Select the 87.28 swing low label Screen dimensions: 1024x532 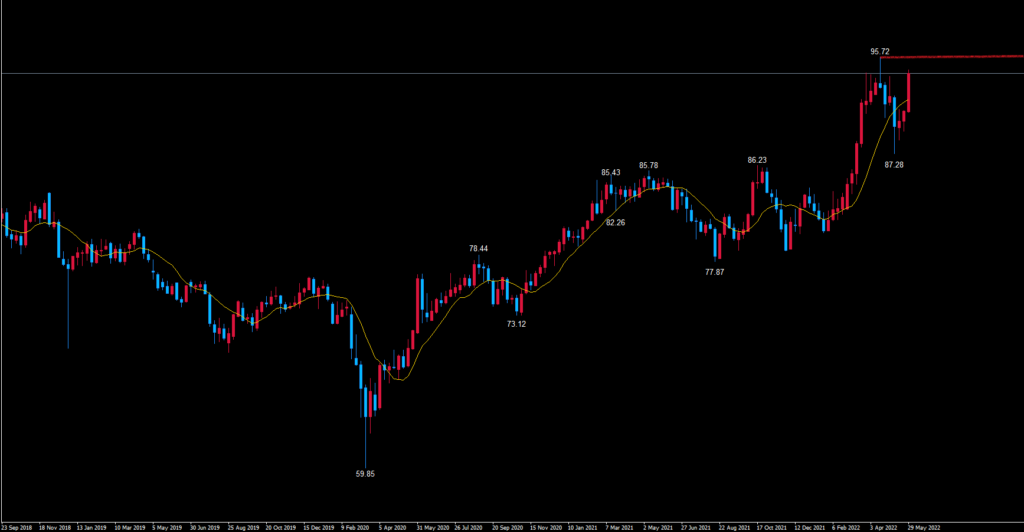point(894,164)
